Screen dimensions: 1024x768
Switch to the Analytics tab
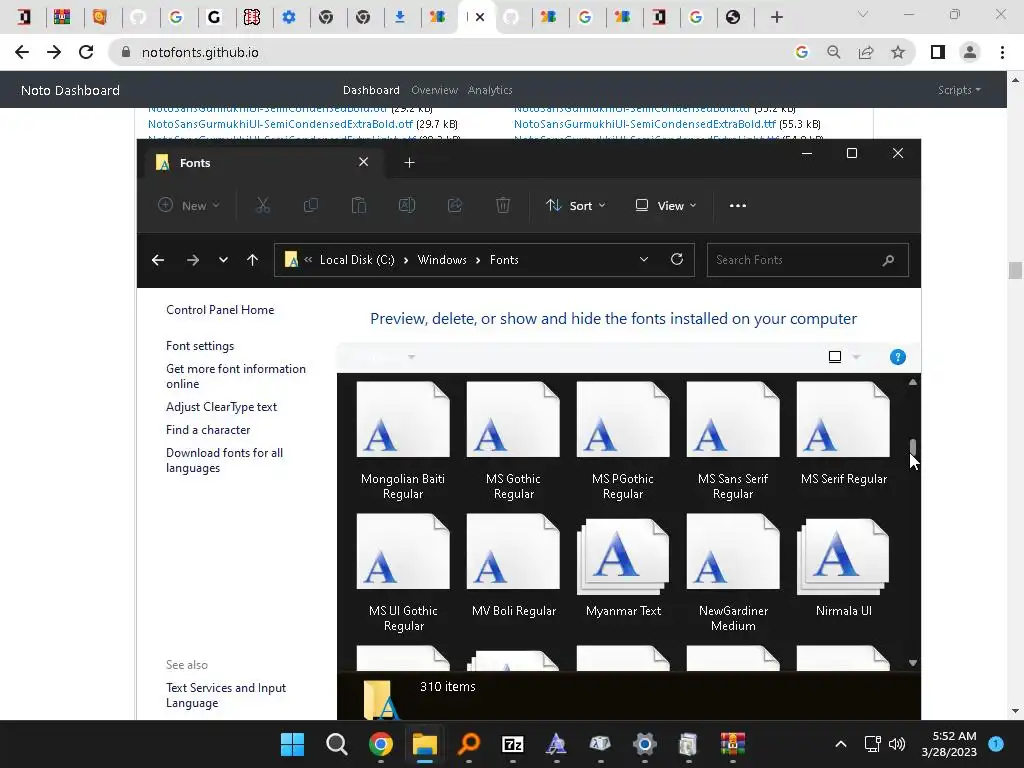(x=490, y=90)
